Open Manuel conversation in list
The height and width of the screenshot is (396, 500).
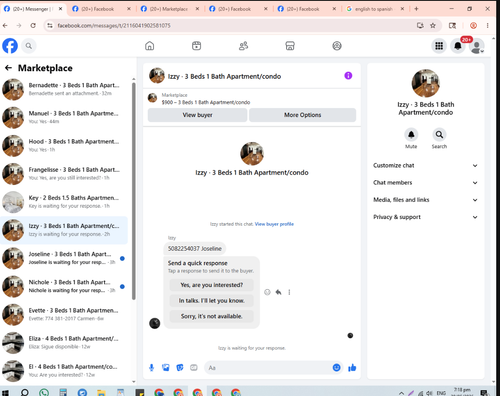(x=64, y=117)
